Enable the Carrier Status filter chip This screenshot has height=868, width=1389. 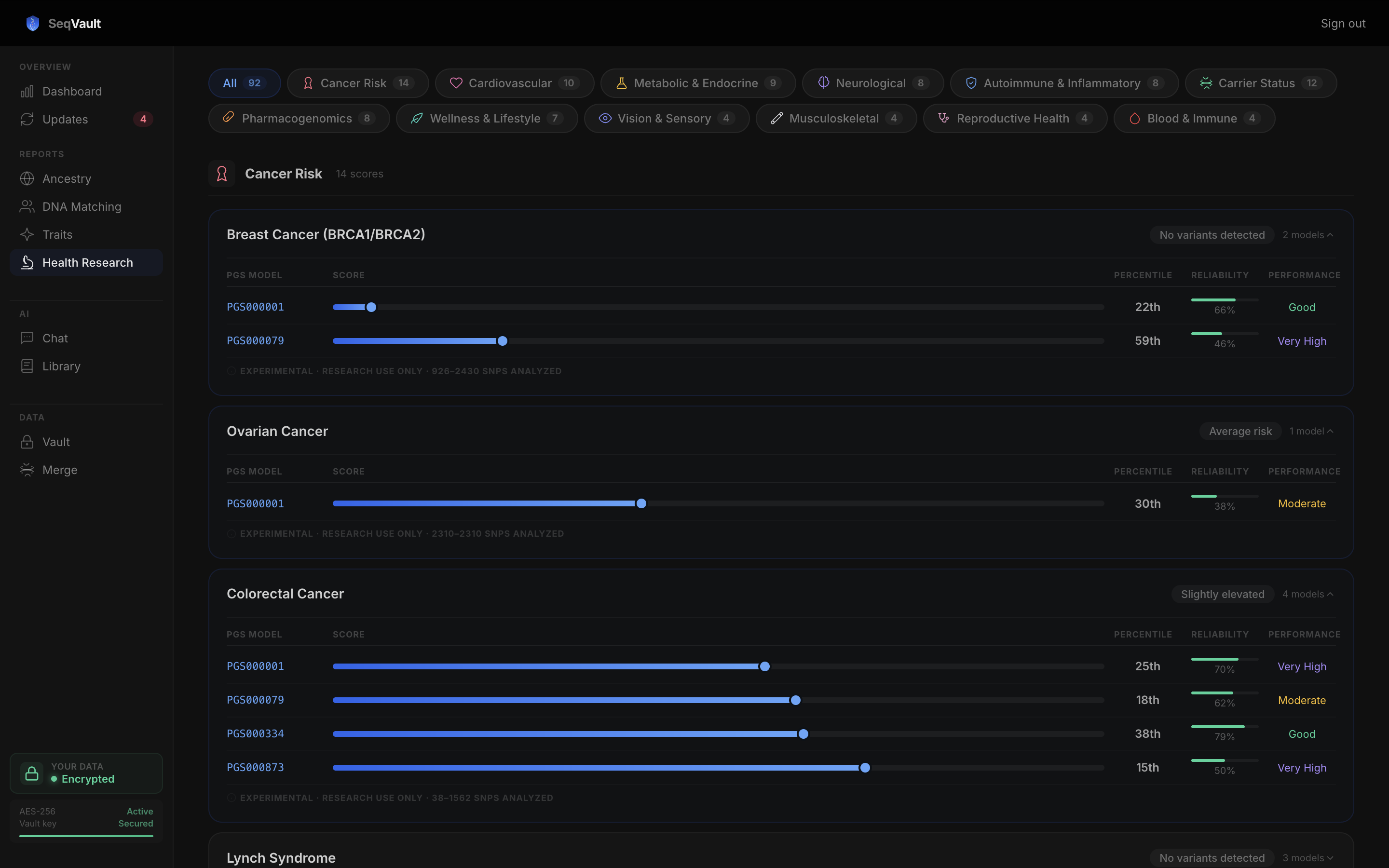click(x=1260, y=83)
